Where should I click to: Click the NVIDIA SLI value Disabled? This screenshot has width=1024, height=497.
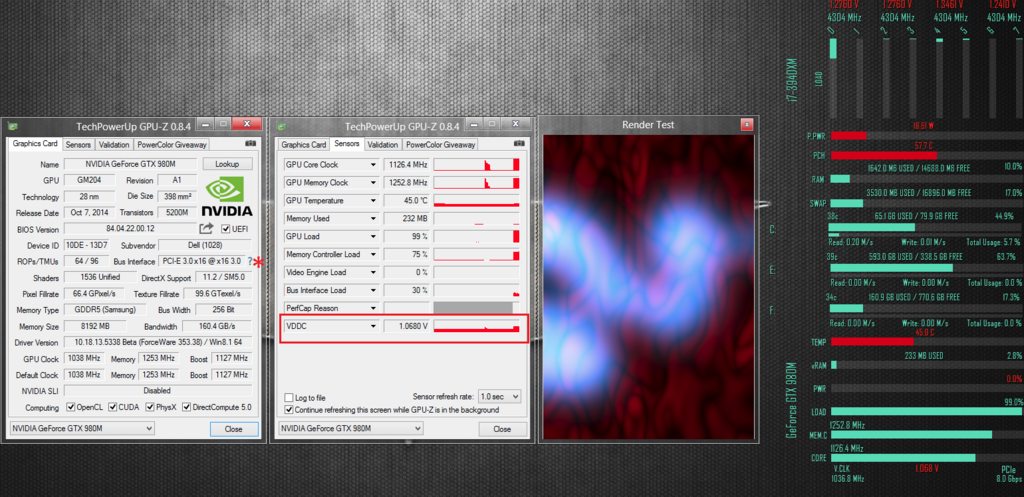point(157,391)
